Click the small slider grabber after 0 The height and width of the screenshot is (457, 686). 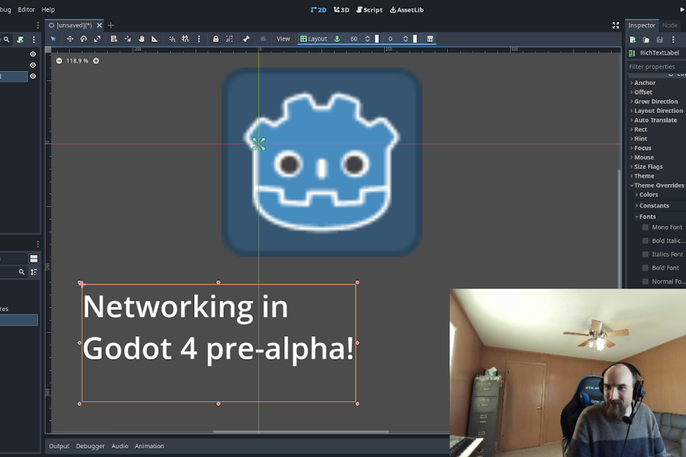(415, 39)
